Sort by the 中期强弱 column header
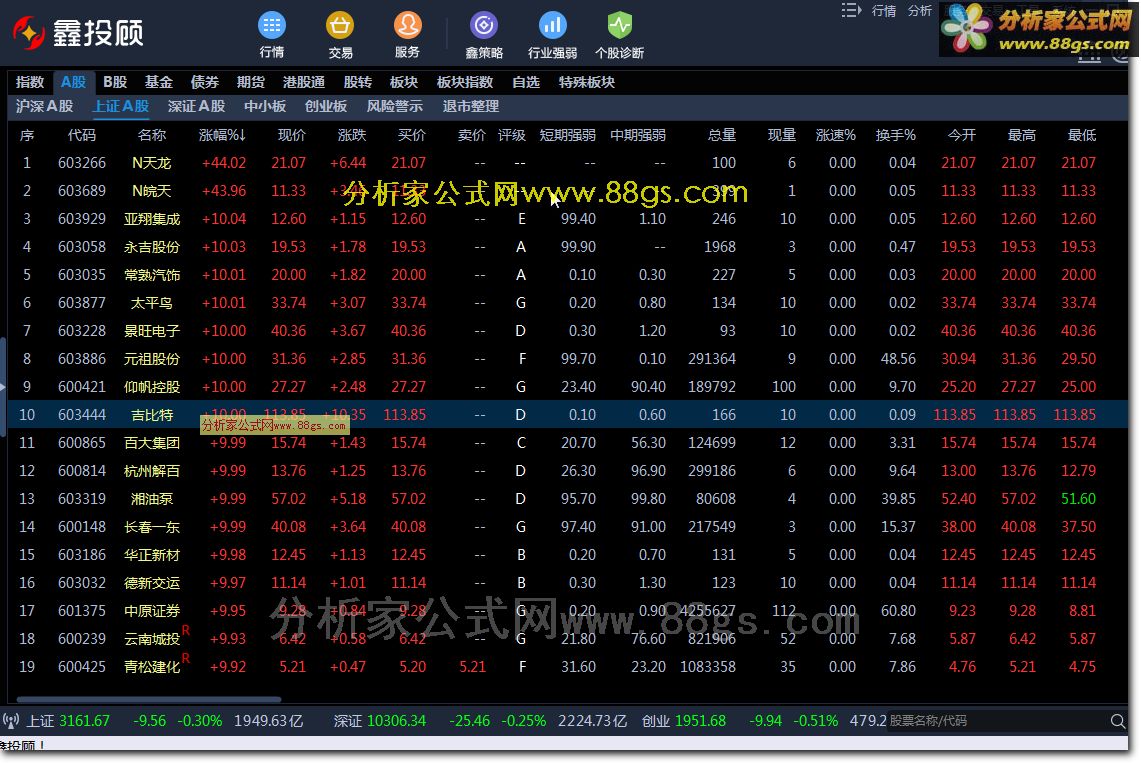Viewport: 1141px width, 763px height. (637, 135)
